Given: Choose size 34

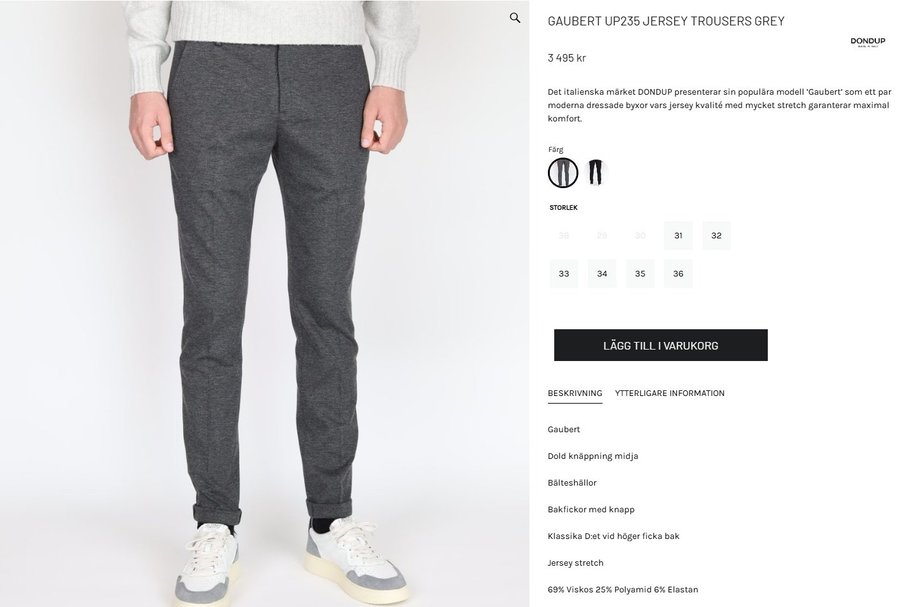Looking at the screenshot, I should [602, 274].
